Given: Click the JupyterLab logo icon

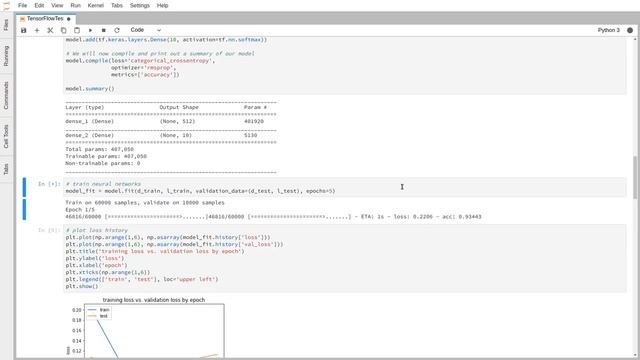Looking at the screenshot, I should tap(7, 6).
